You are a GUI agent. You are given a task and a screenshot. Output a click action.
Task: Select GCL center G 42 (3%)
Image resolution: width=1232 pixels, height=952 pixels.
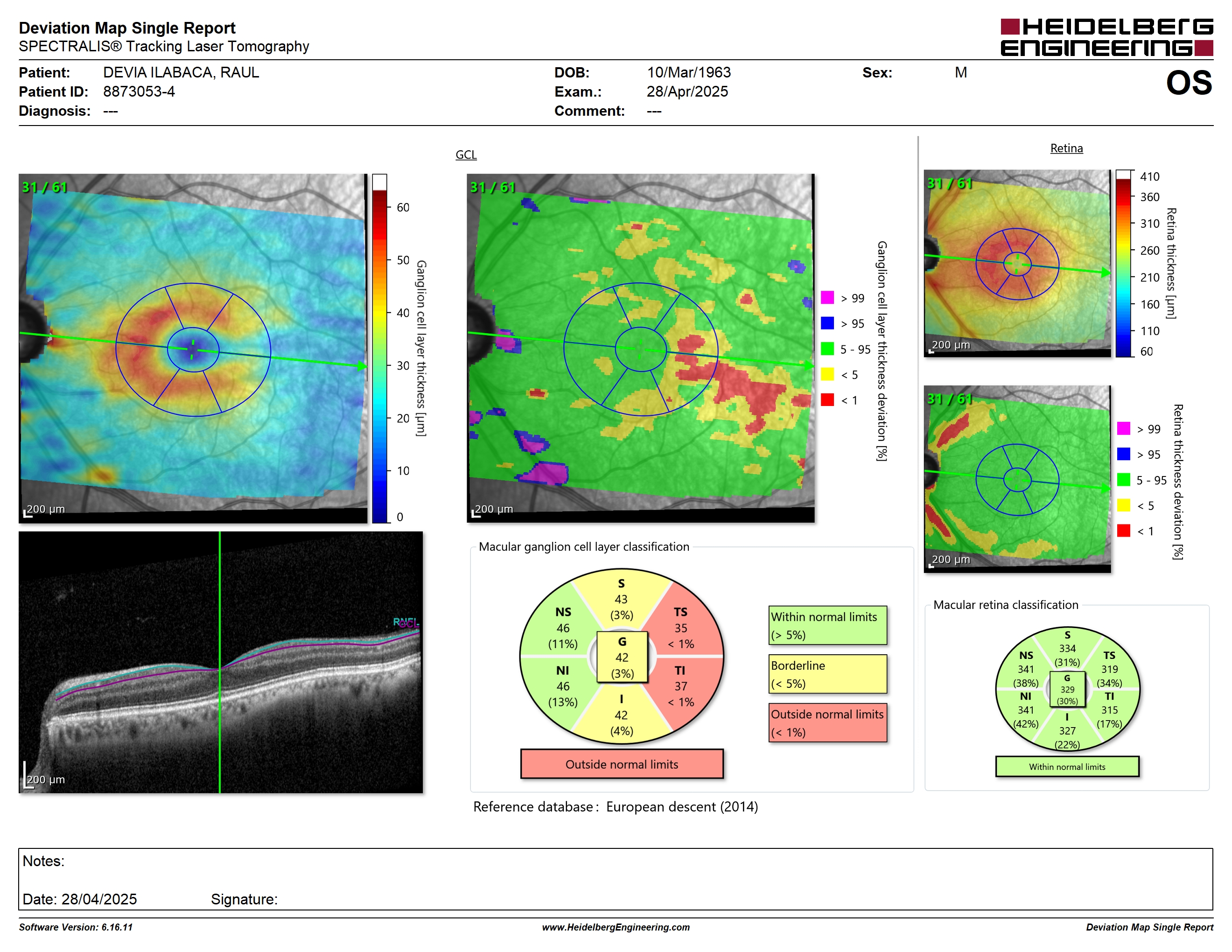[x=622, y=657]
